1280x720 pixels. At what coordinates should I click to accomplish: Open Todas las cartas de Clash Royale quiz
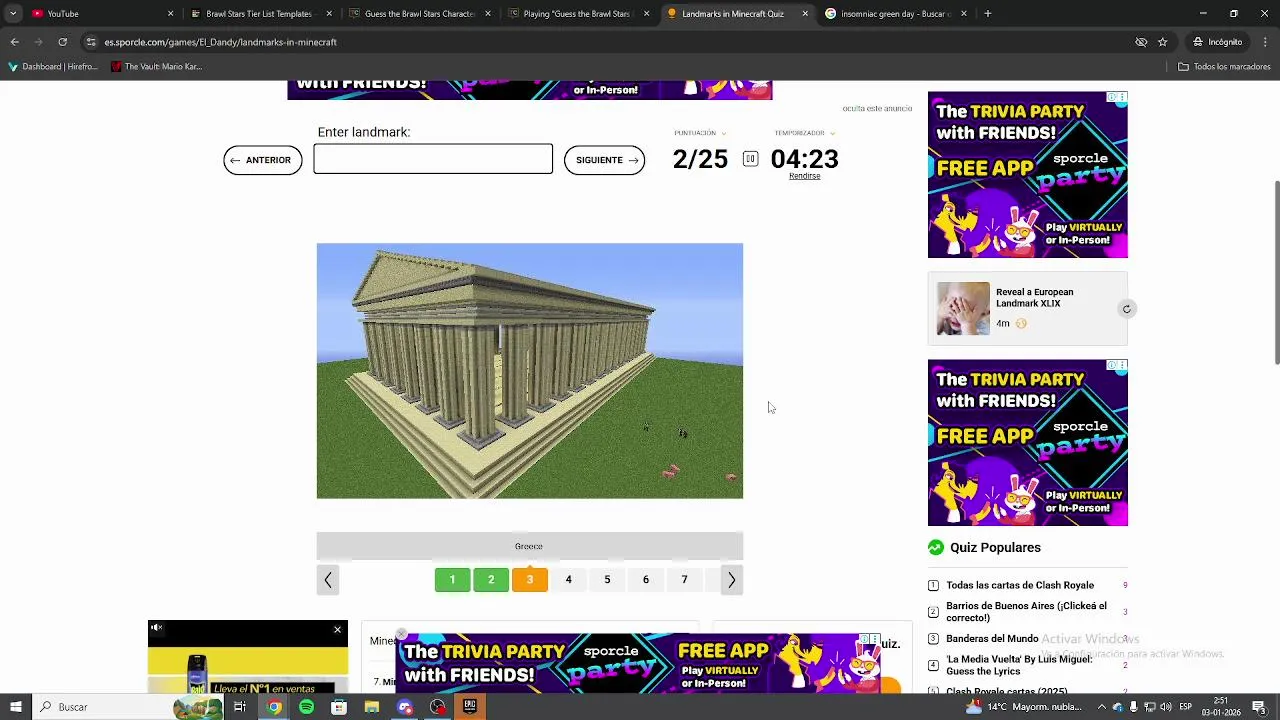[x=1020, y=585]
